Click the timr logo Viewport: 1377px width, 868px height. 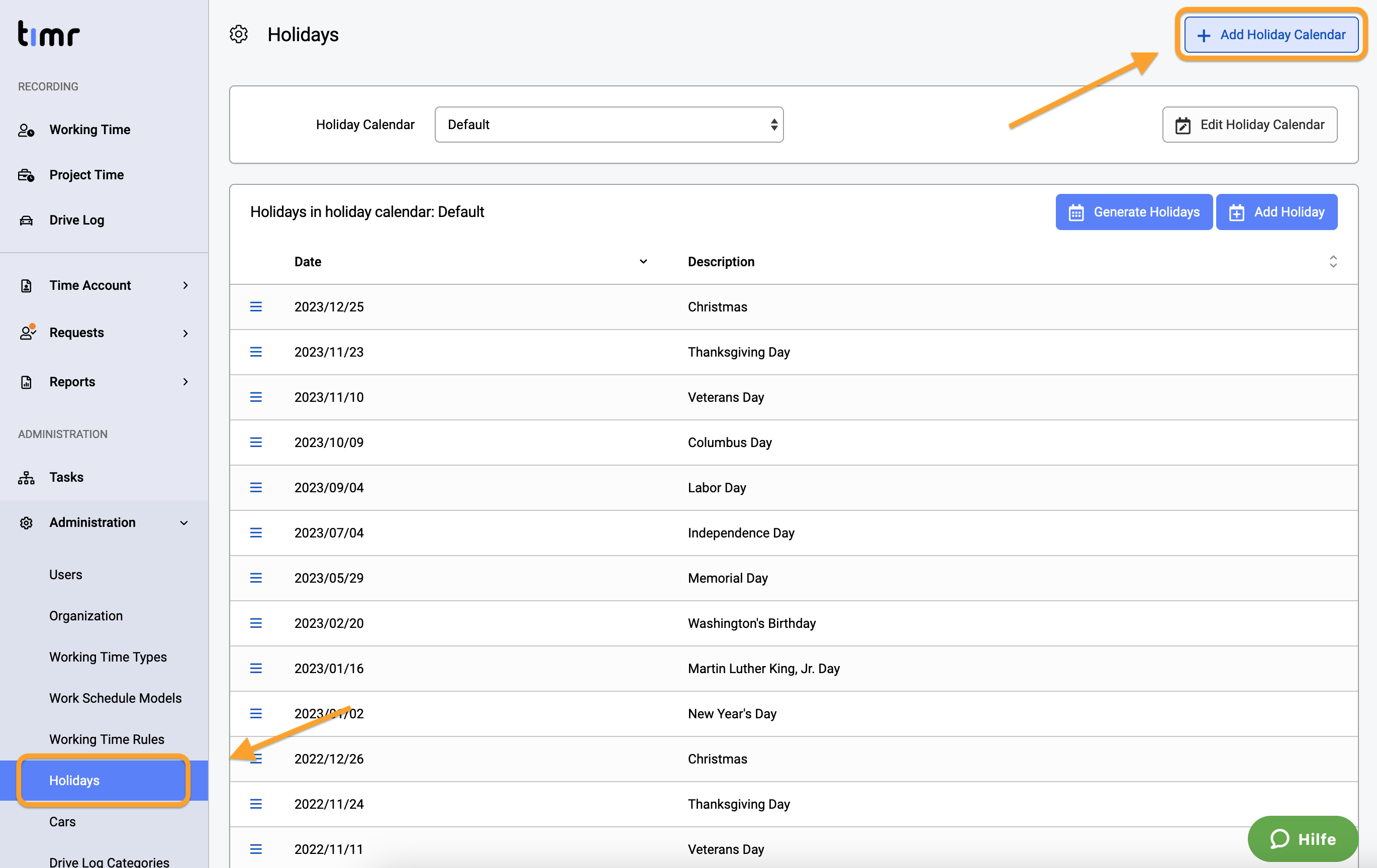point(49,33)
